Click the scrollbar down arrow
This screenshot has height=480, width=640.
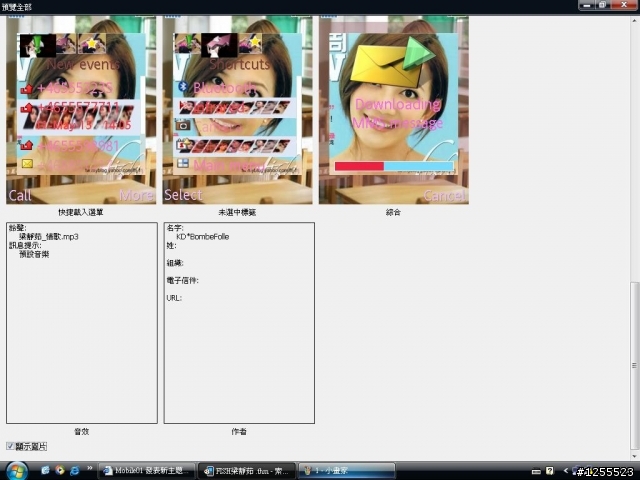click(x=634, y=456)
